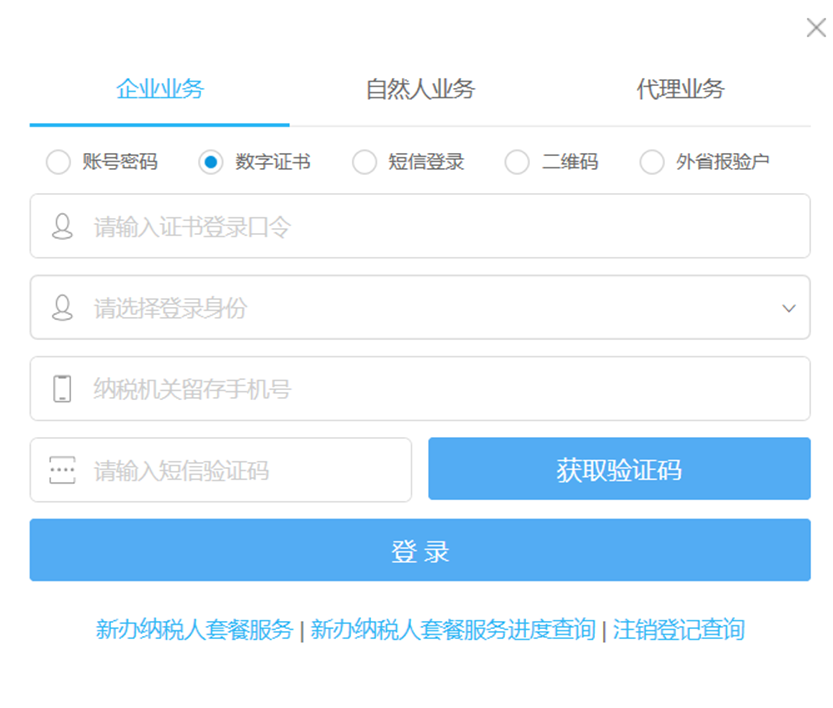
Task: Click the 登录 button
Action: tap(420, 550)
